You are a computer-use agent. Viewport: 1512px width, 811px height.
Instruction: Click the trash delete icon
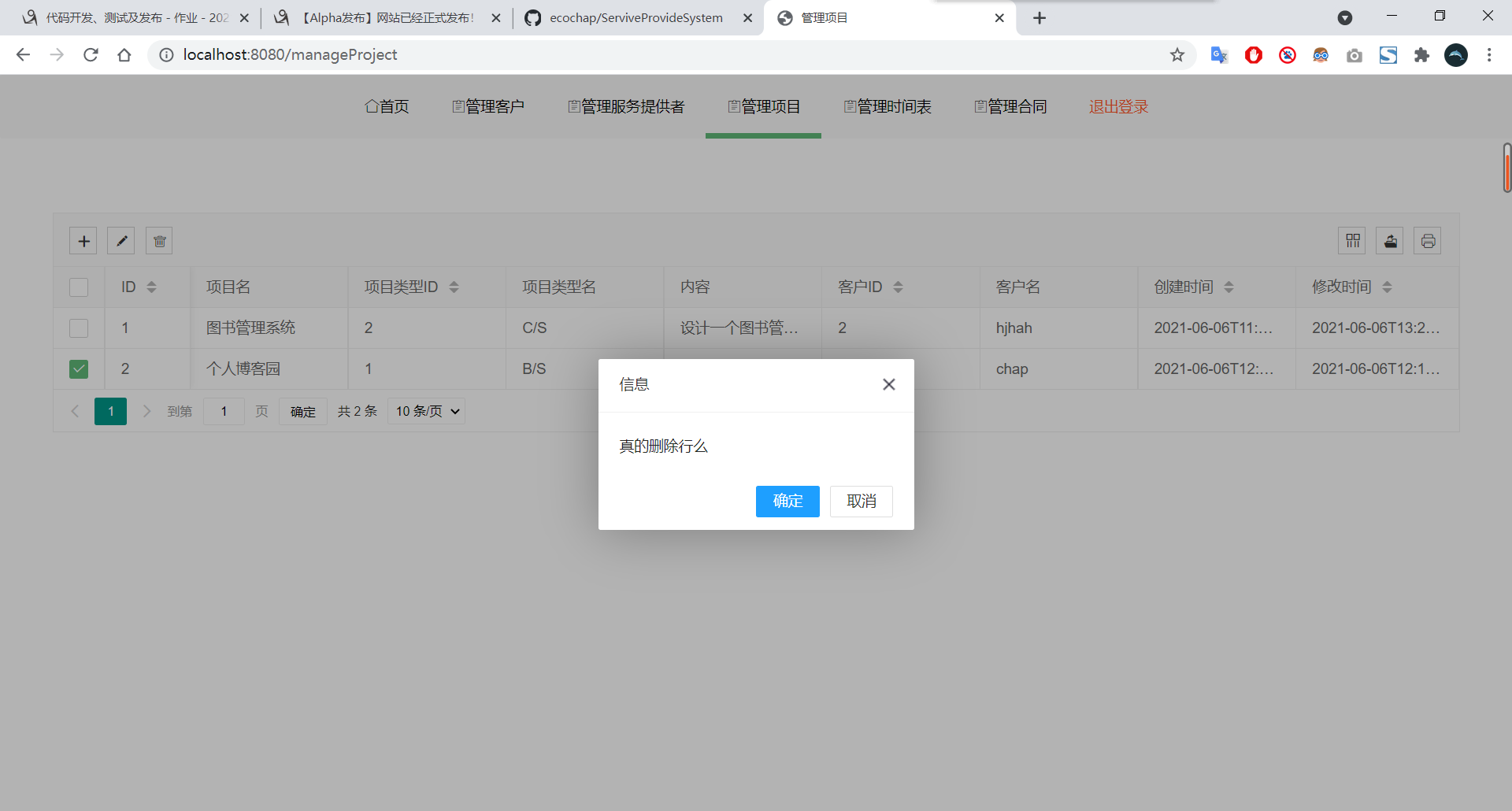(x=159, y=241)
